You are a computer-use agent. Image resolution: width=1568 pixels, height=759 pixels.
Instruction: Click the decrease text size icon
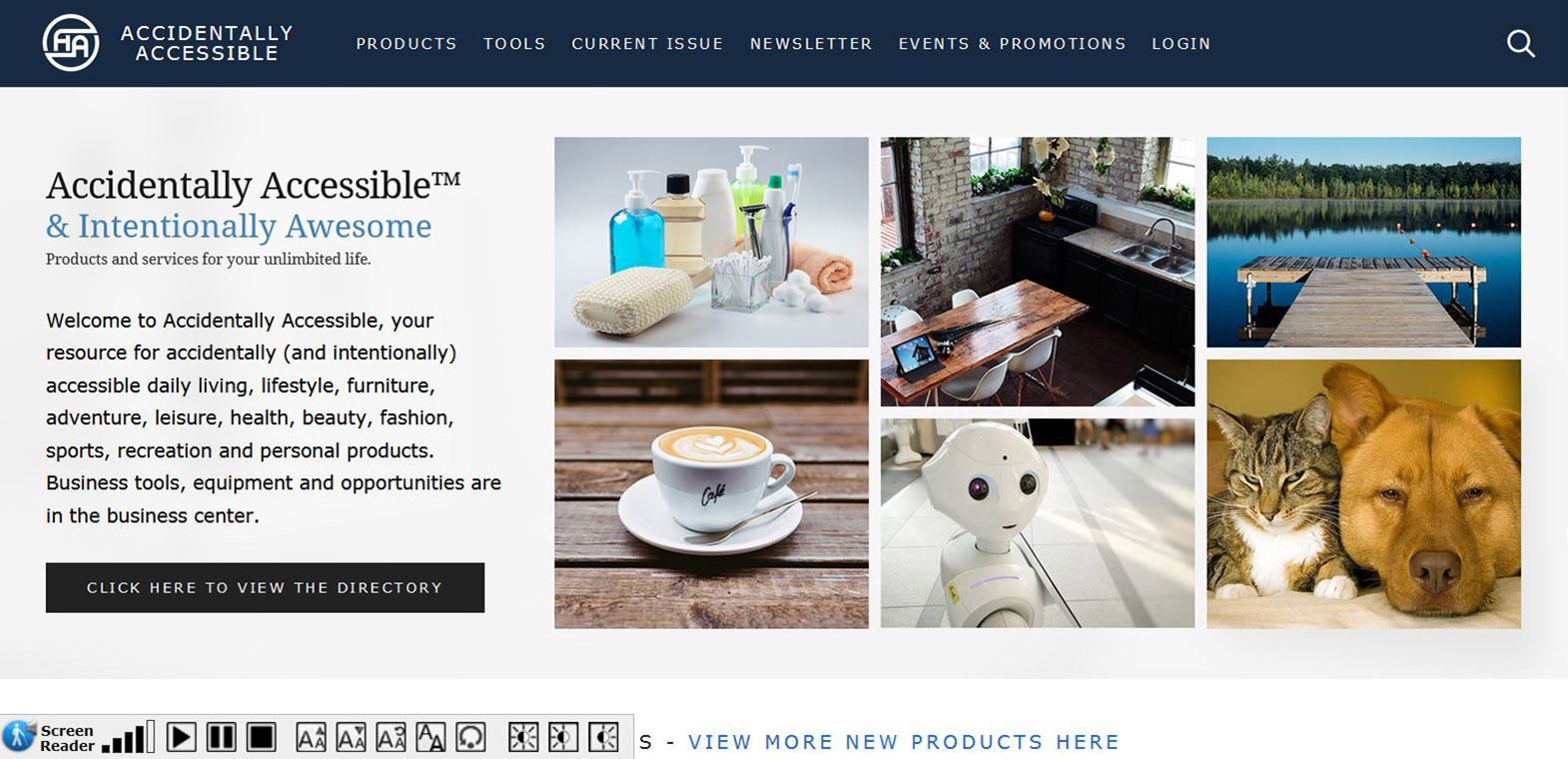pyautogui.click(x=351, y=737)
